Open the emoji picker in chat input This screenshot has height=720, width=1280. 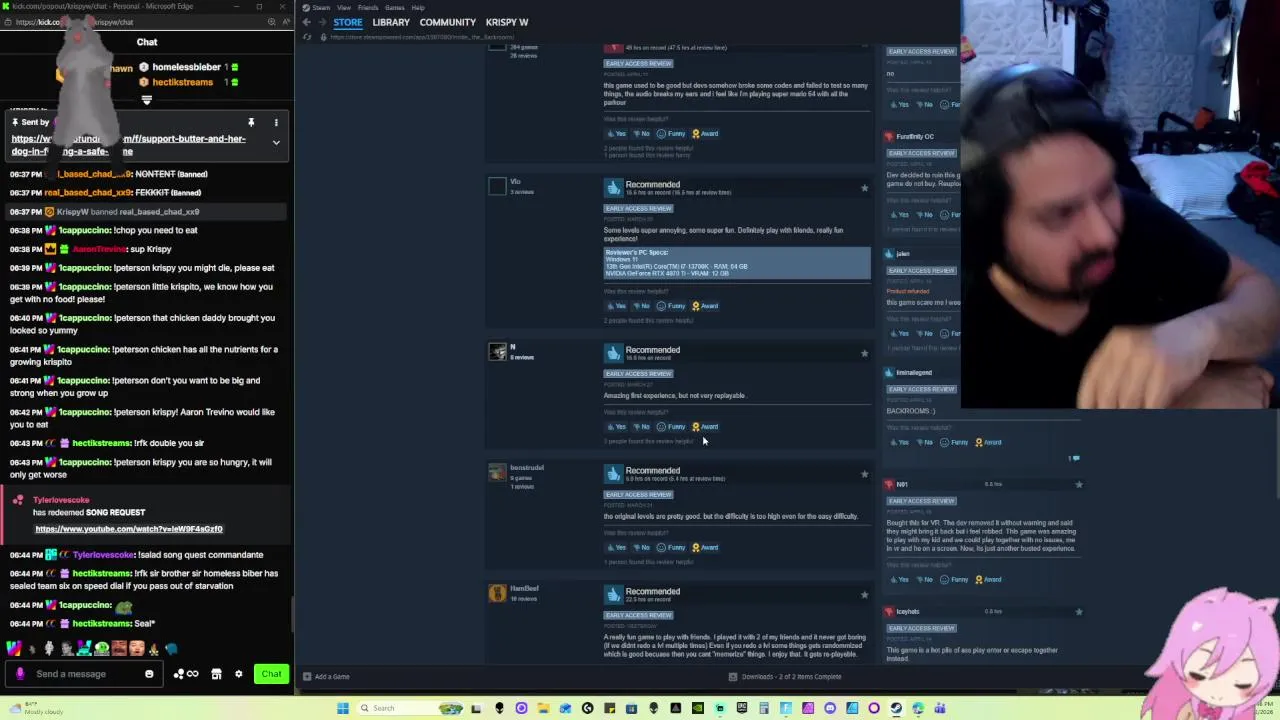pos(149,674)
